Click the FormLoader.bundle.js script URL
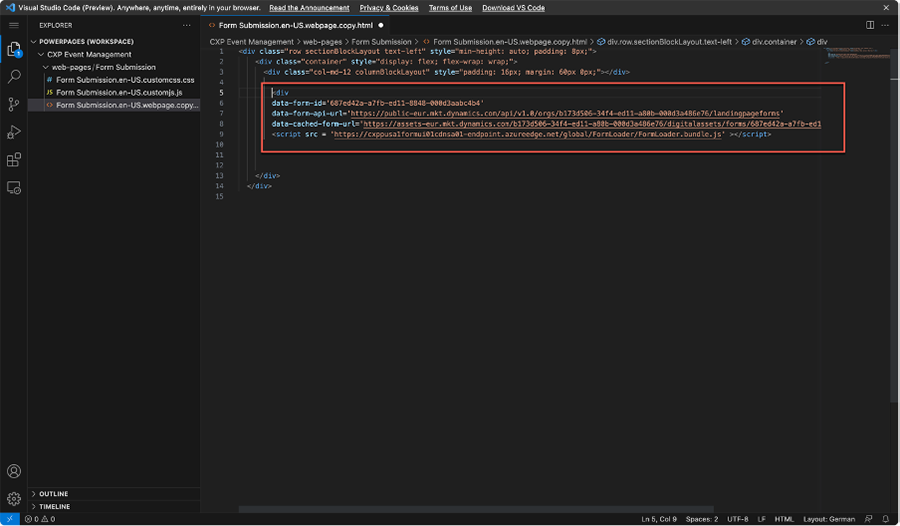The height and width of the screenshot is (526, 900). click(x=527, y=134)
